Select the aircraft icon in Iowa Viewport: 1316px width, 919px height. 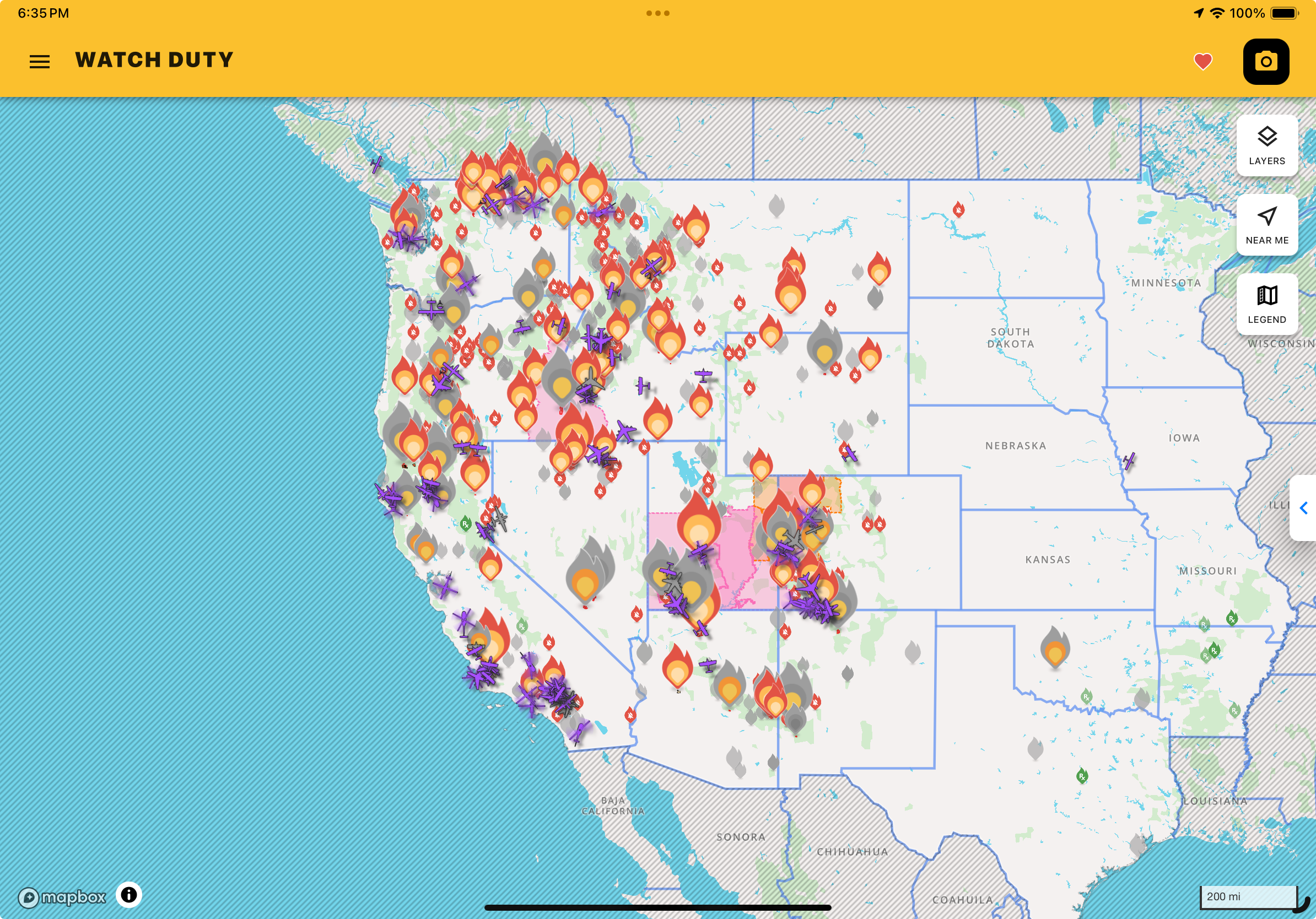1129,461
